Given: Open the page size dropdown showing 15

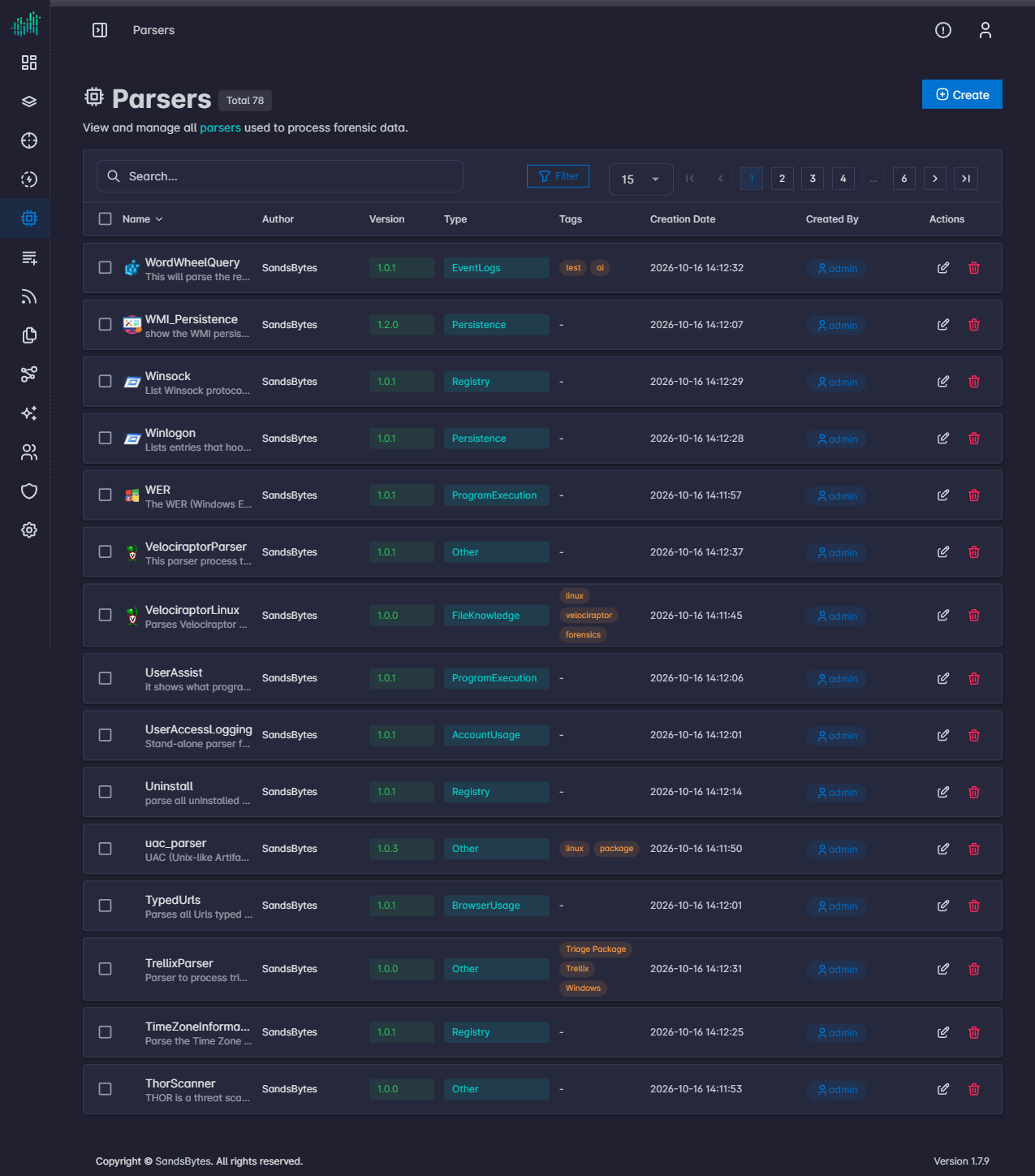Looking at the screenshot, I should click(640, 179).
